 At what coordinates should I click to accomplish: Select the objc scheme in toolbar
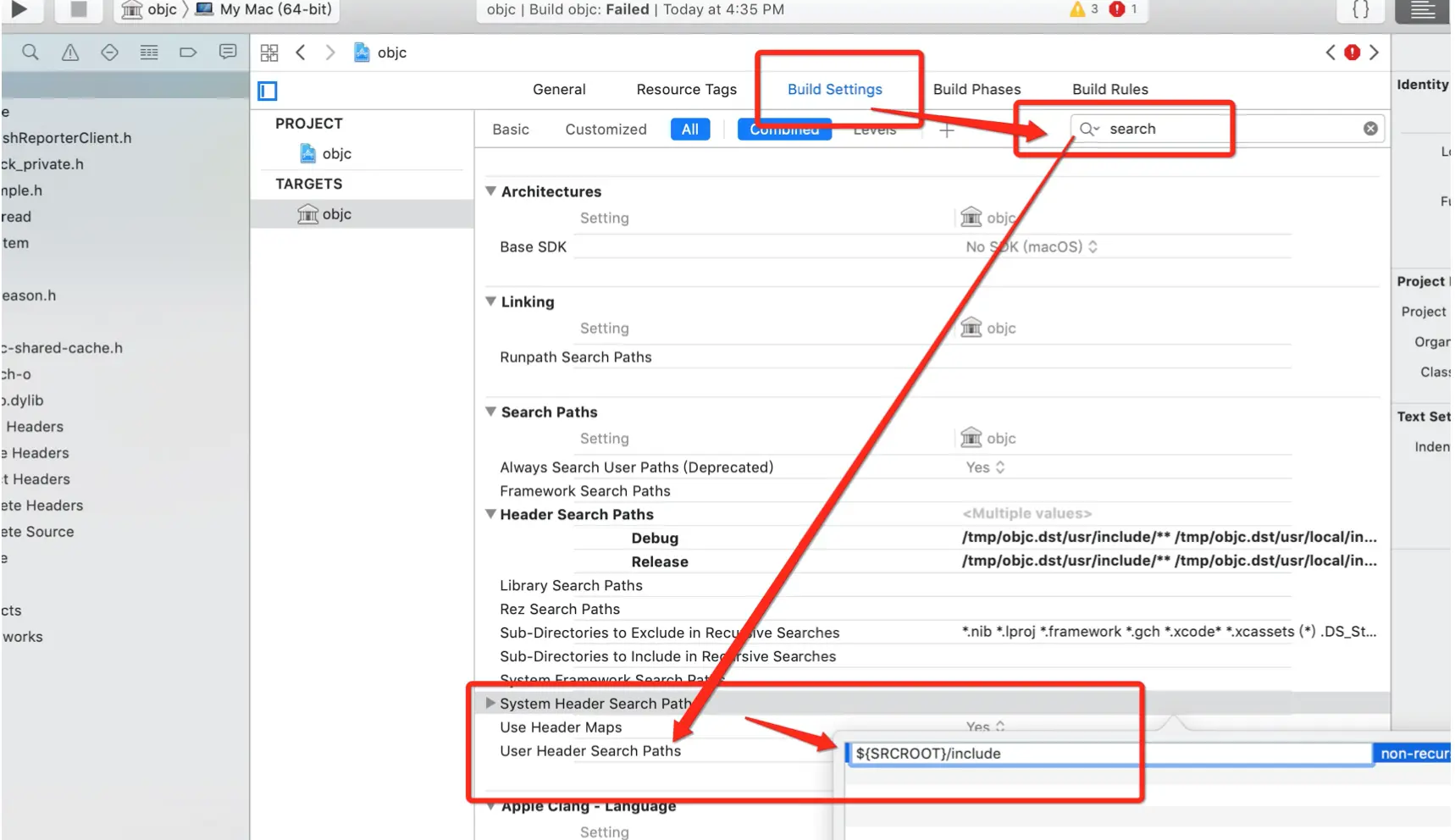point(150,9)
